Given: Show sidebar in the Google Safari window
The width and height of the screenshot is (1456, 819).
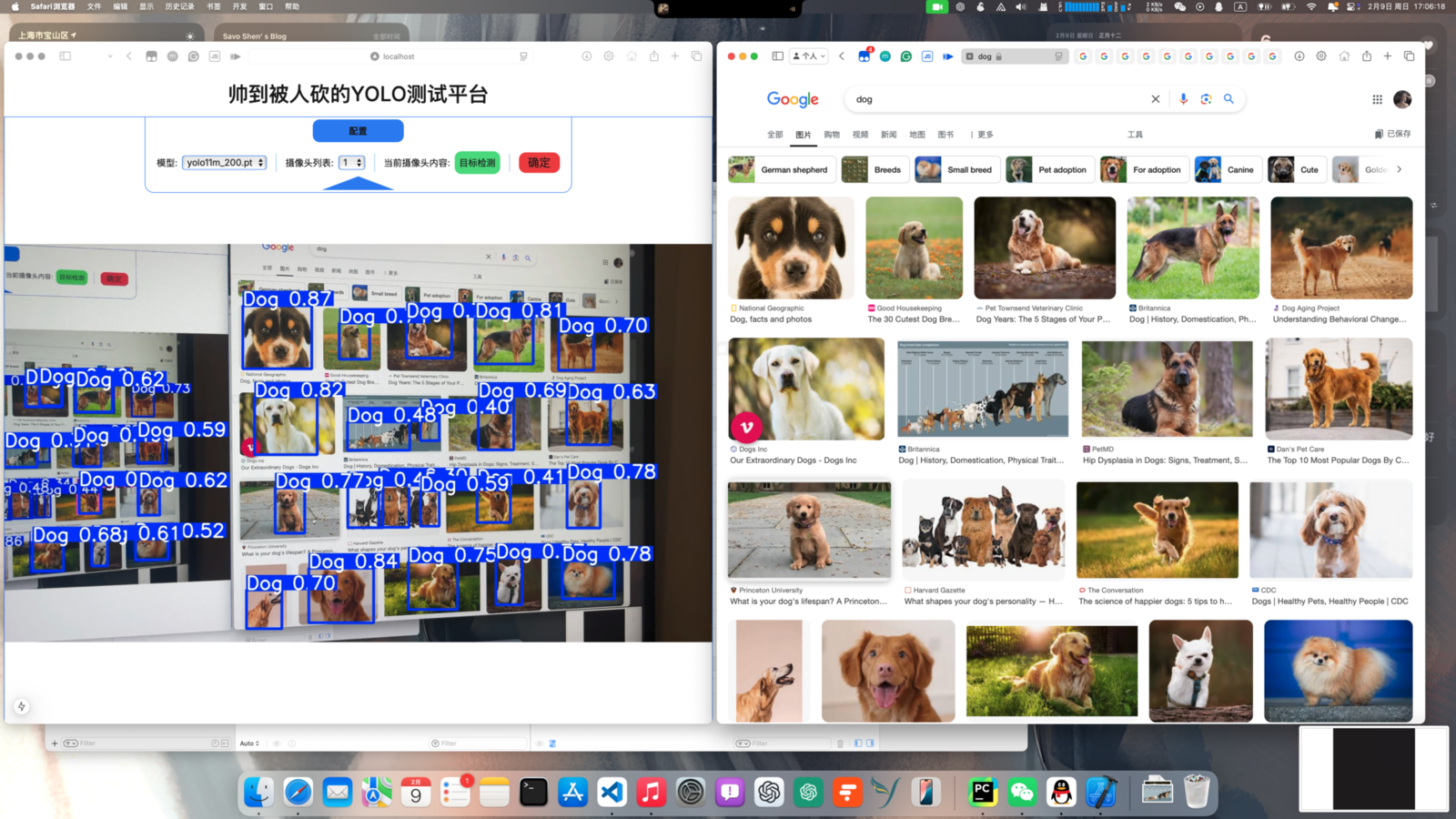Looking at the screenshot, I should pos(777,56).
